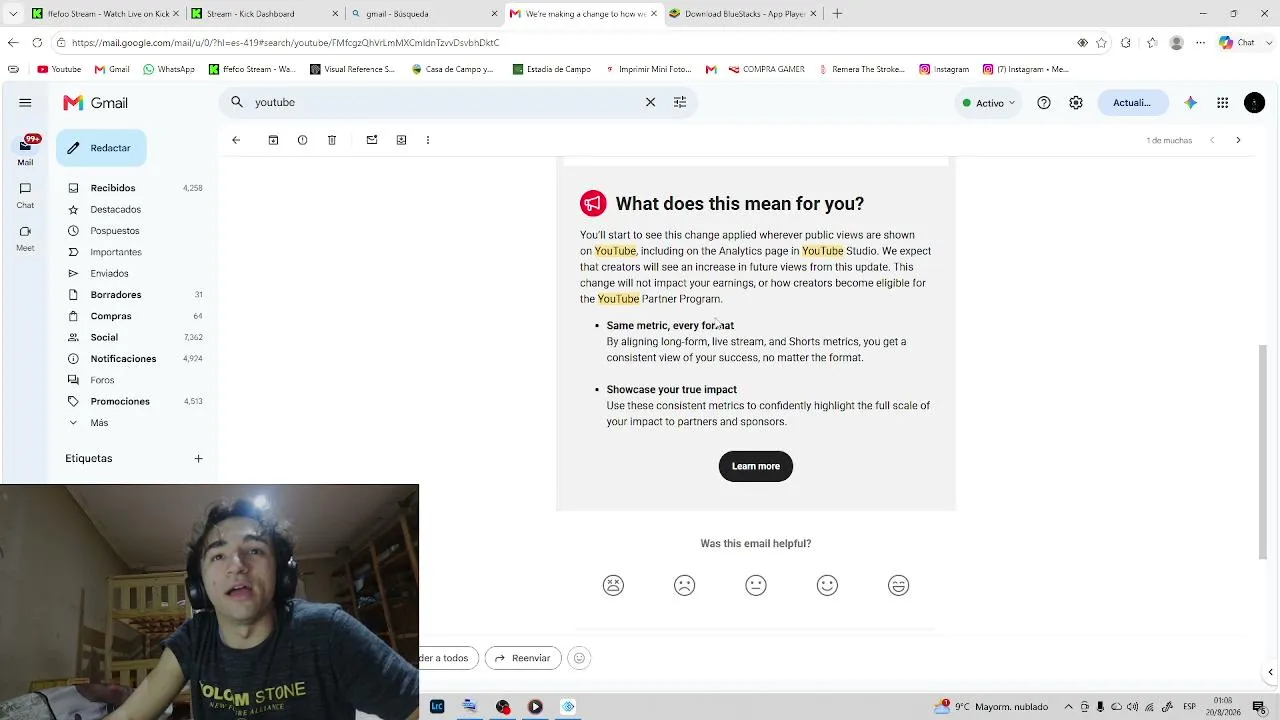Open the weather widget in taskbar
The image size is (1280, 720).
pos(990,706)
